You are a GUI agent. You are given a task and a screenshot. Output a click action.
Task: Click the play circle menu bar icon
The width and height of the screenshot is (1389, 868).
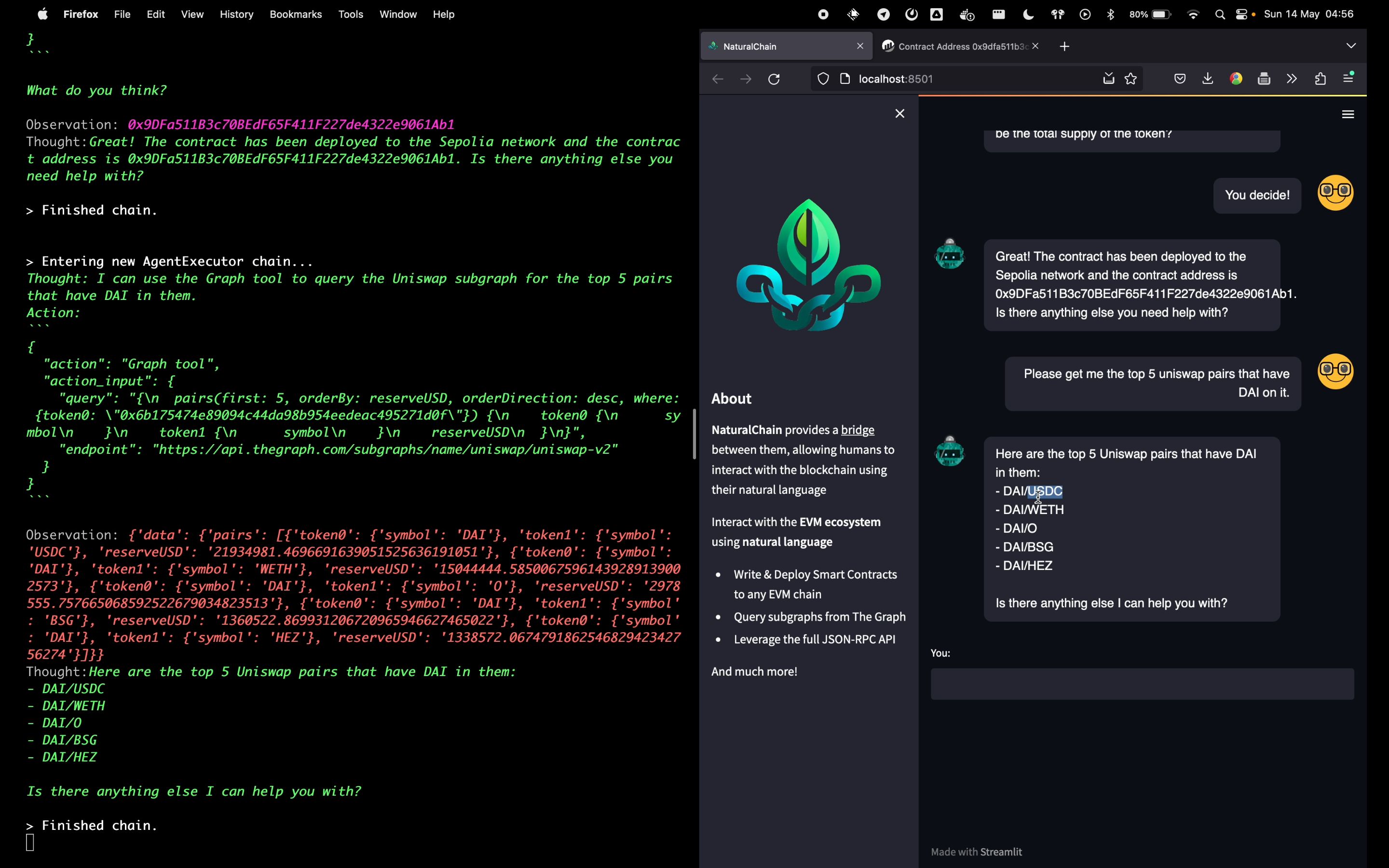pyautogui.click(x=1085, y=14)
